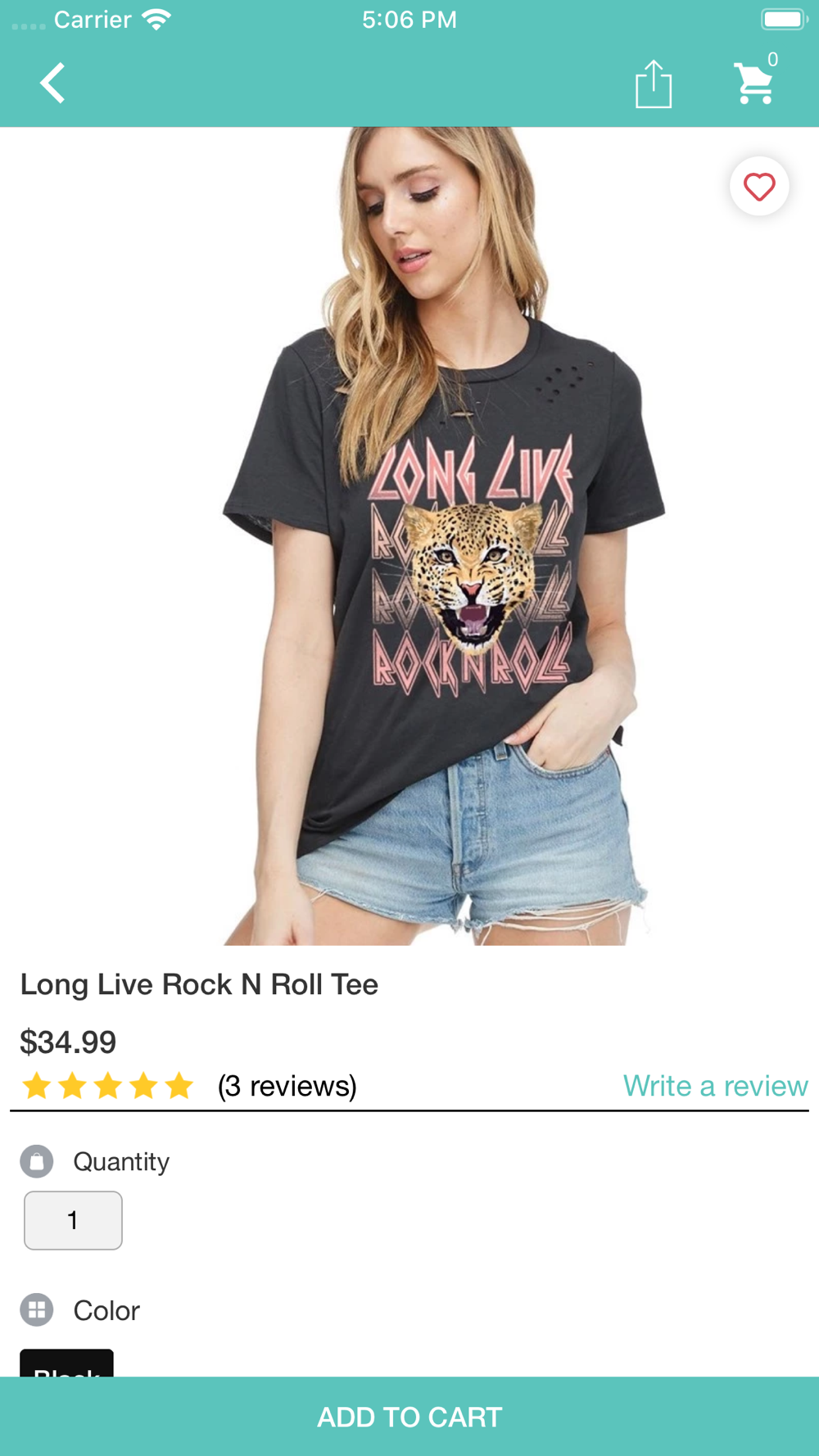Open the shopping cart icon
Image resolution: width=819 pixels, height=1456 pixels.
click(753, 83)
